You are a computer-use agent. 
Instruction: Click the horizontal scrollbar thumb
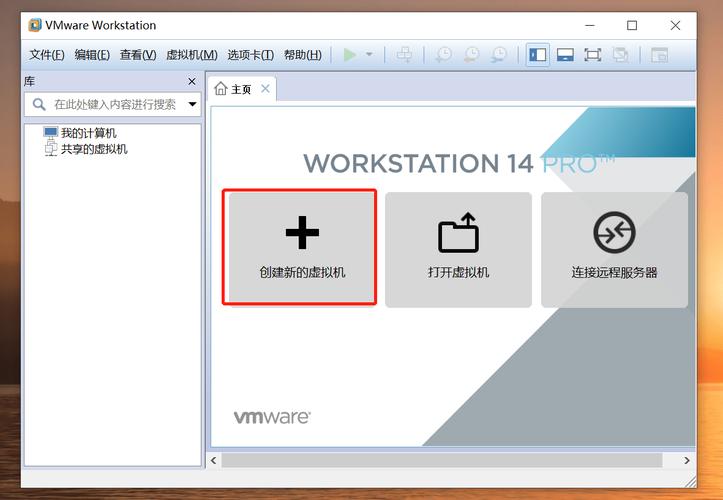point(442,460)
